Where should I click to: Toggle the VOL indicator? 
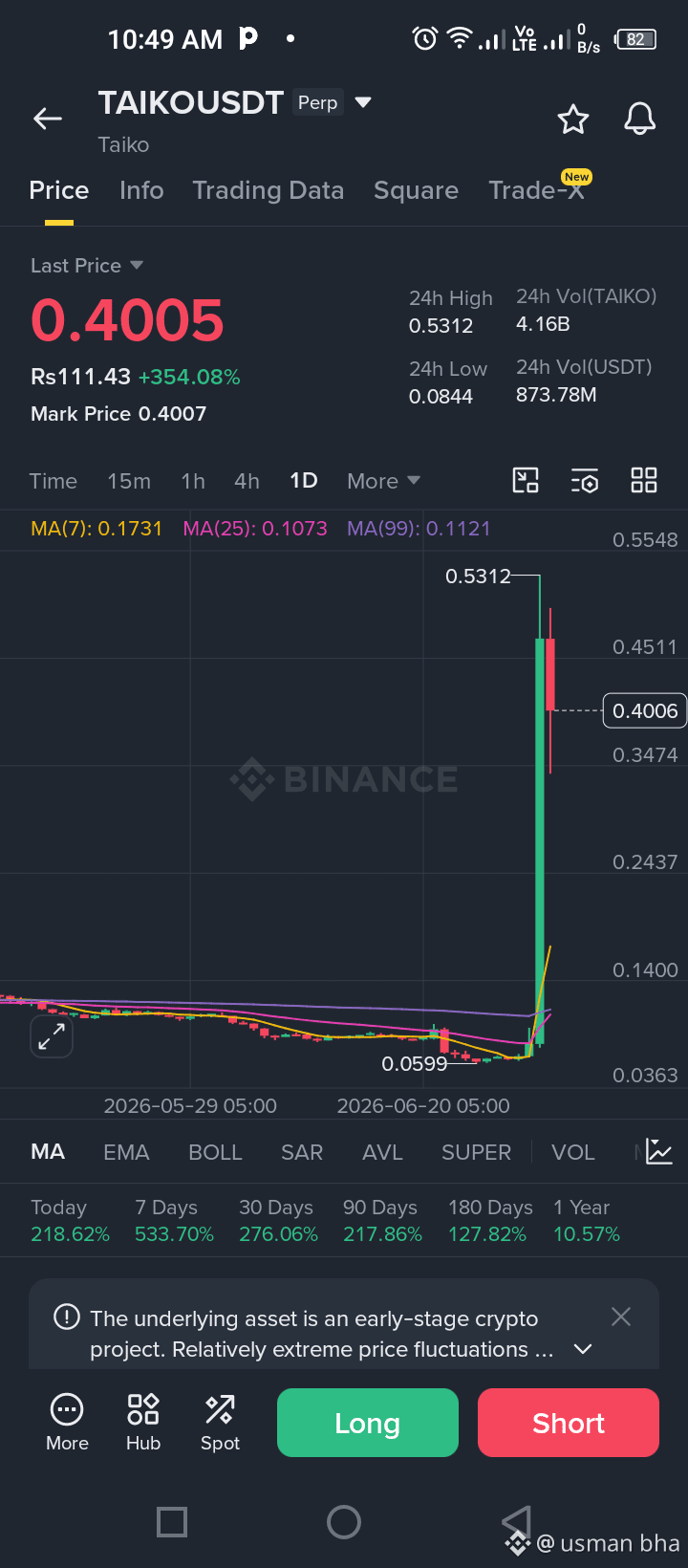click(x=573, y=1152)
